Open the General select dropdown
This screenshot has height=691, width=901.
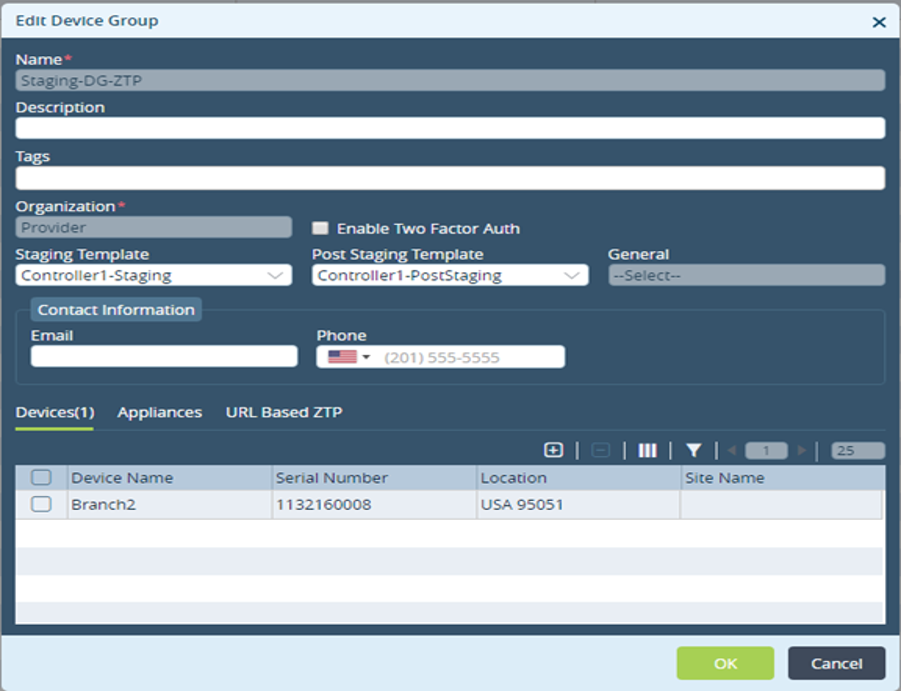click(x=746, y=275)
